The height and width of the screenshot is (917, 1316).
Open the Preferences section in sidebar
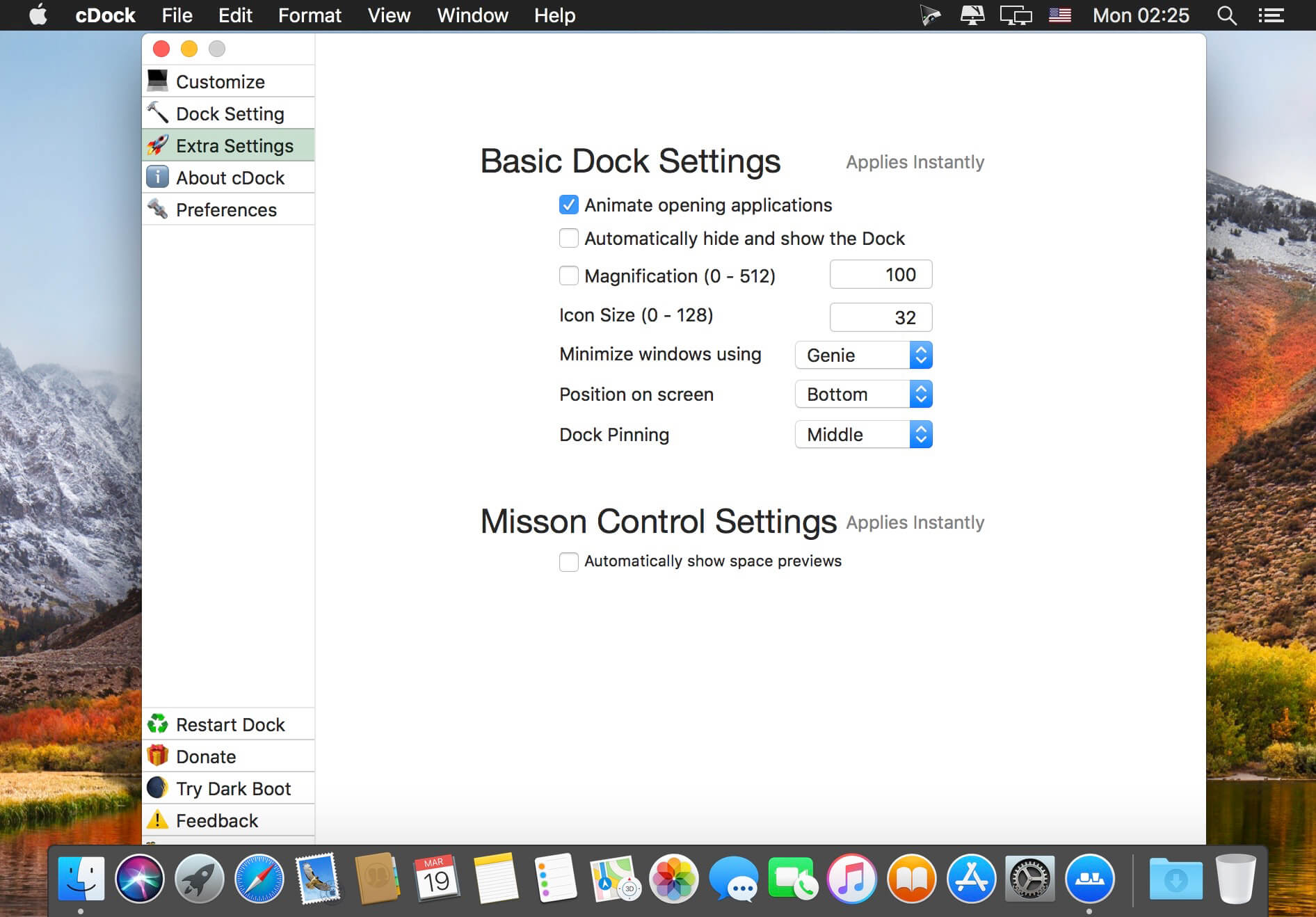(x=228, y=209)
